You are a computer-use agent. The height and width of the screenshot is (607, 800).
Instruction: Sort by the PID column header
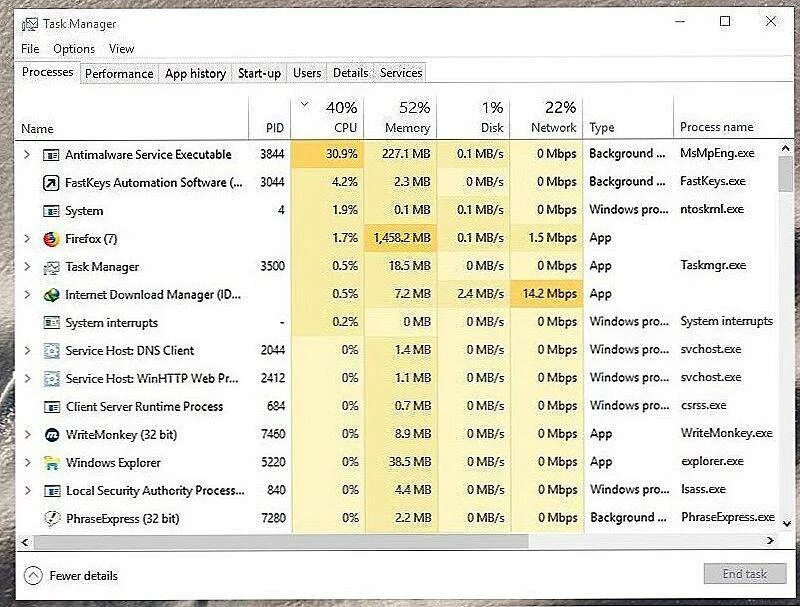click(x=270, y=117)
